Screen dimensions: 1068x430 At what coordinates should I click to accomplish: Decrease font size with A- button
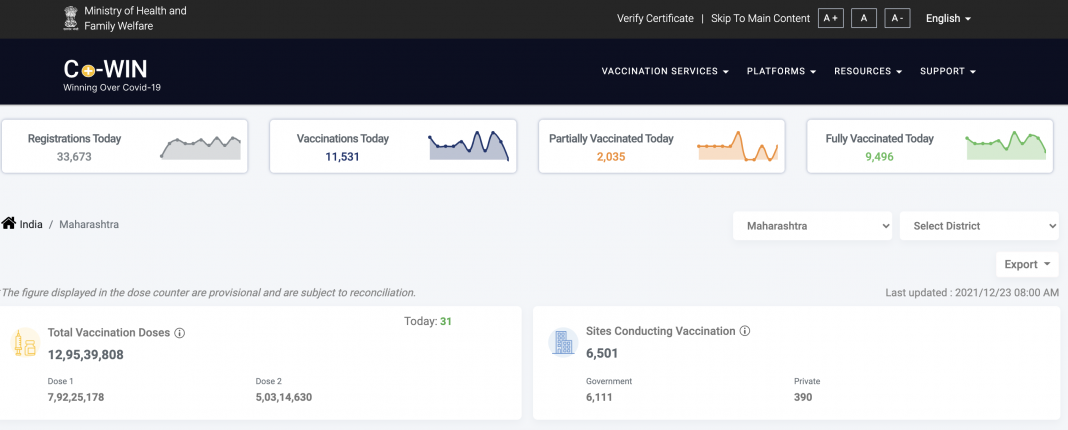point(897,18)
